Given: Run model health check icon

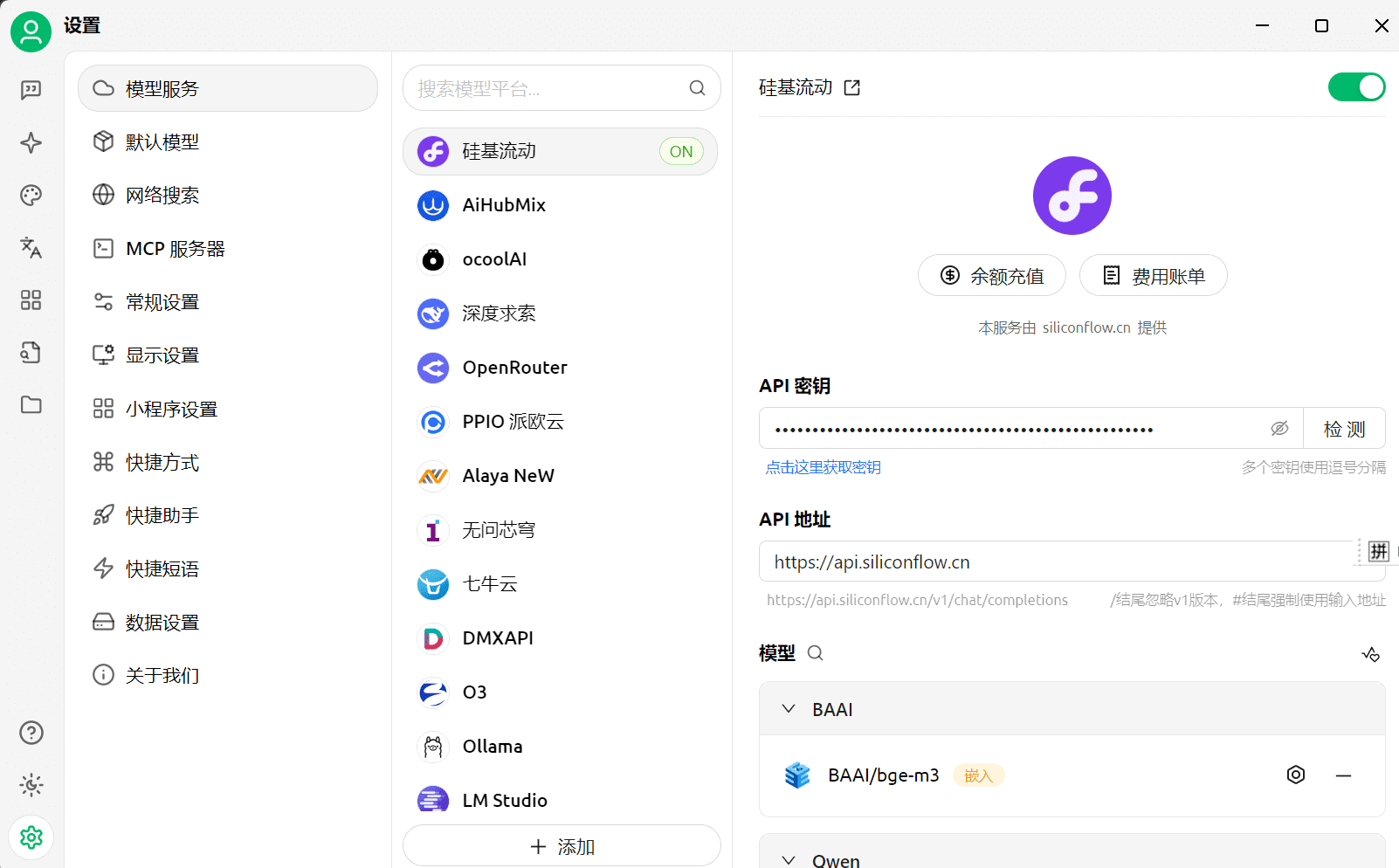Looking at the screenshot, I should pos(1369,653).
